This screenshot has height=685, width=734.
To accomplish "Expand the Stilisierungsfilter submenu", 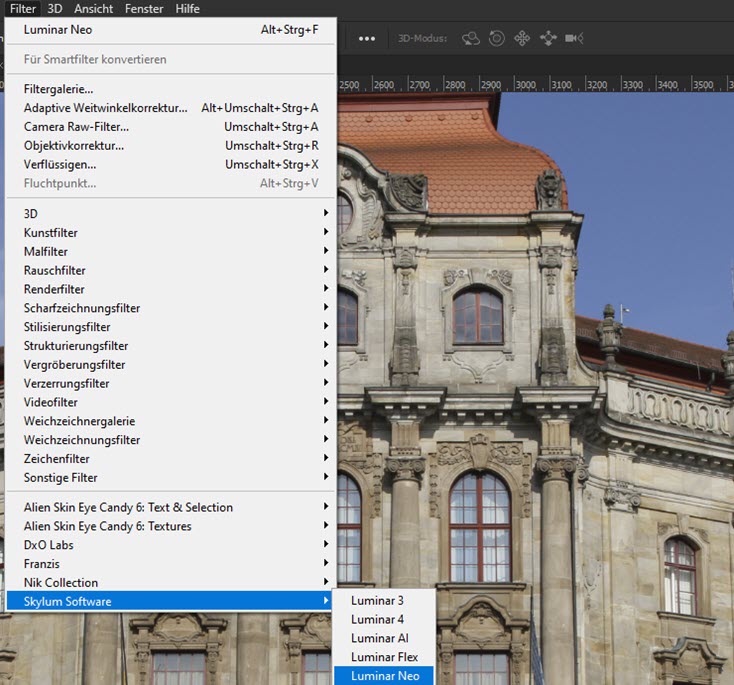I will click(171, 327).
